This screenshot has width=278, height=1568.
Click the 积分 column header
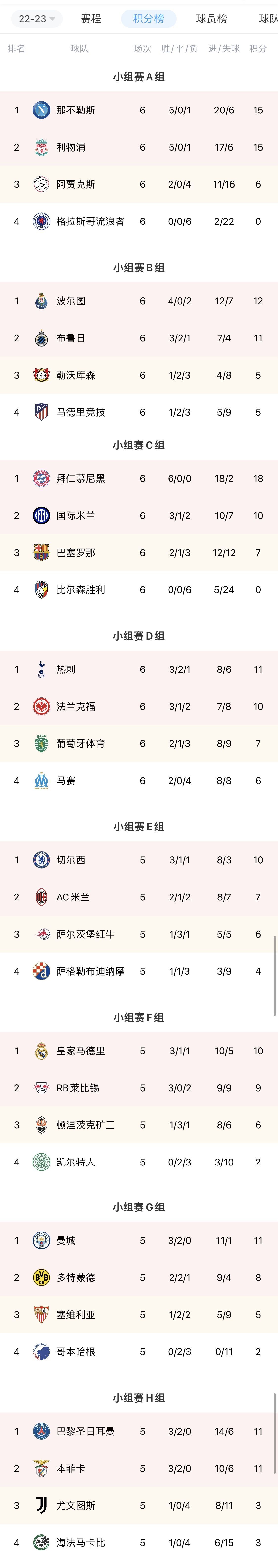pyautogui.click(x=258, y=49)
